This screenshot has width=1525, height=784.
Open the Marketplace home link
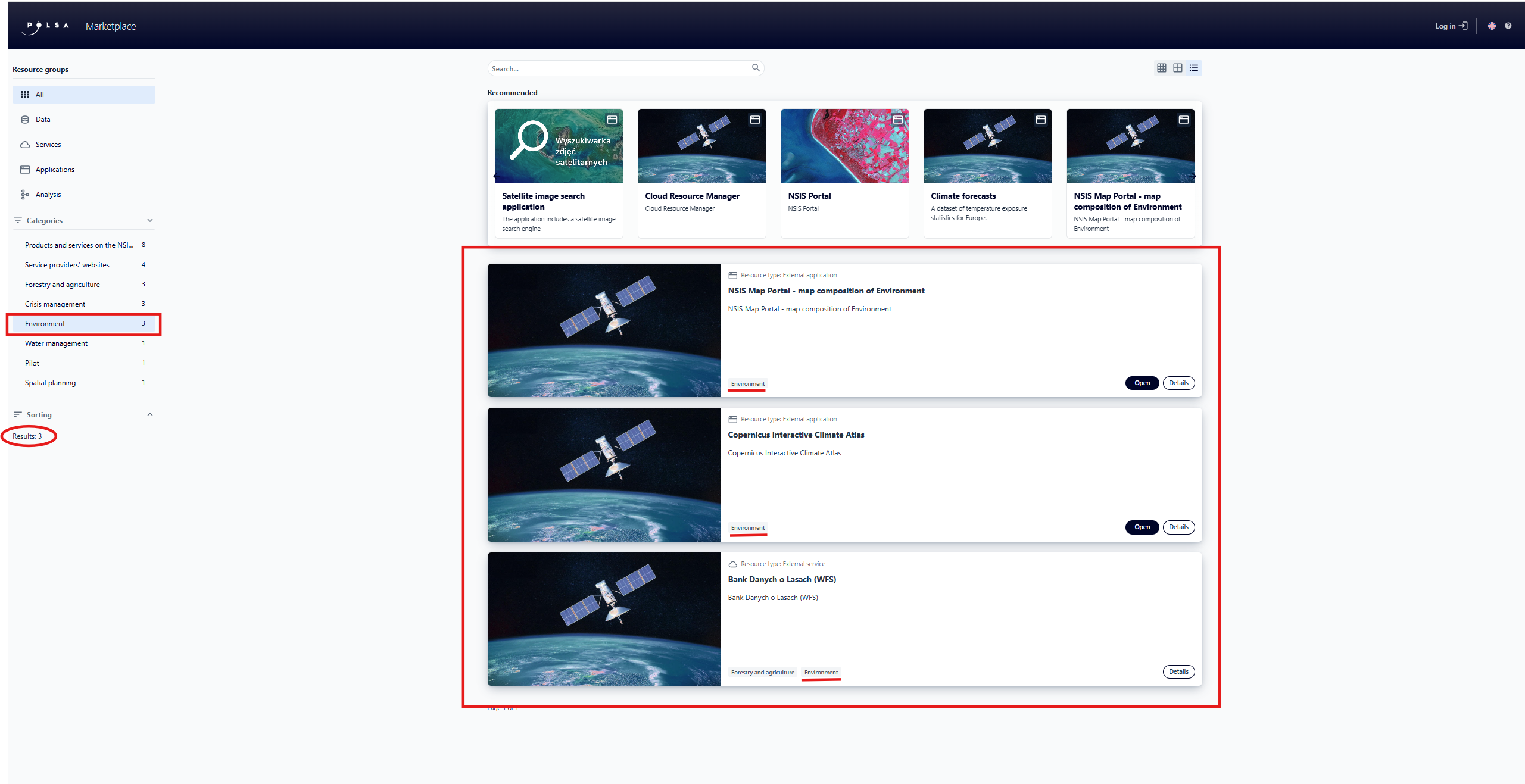coord(111,26)
